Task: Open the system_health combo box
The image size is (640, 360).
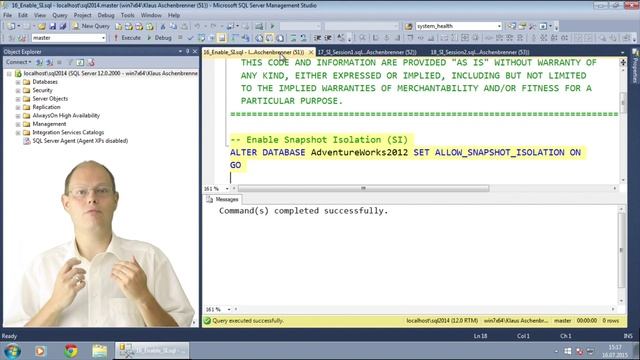Action: click(458, 26)
